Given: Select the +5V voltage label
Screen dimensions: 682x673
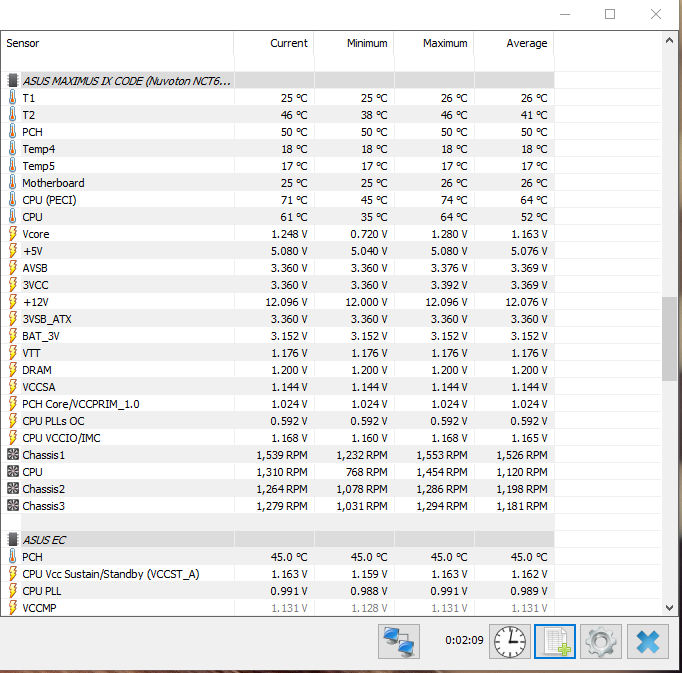Looking at the screenshot, I should coord(33,251).
